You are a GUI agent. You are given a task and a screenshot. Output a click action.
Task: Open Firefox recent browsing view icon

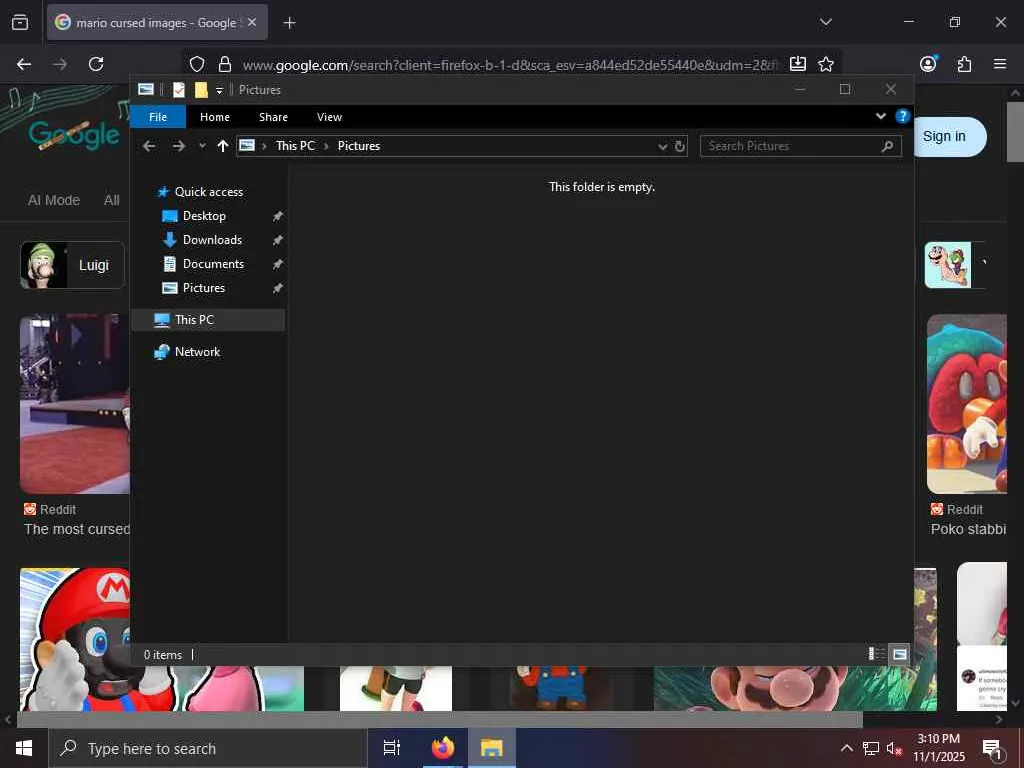pos(20,23)
